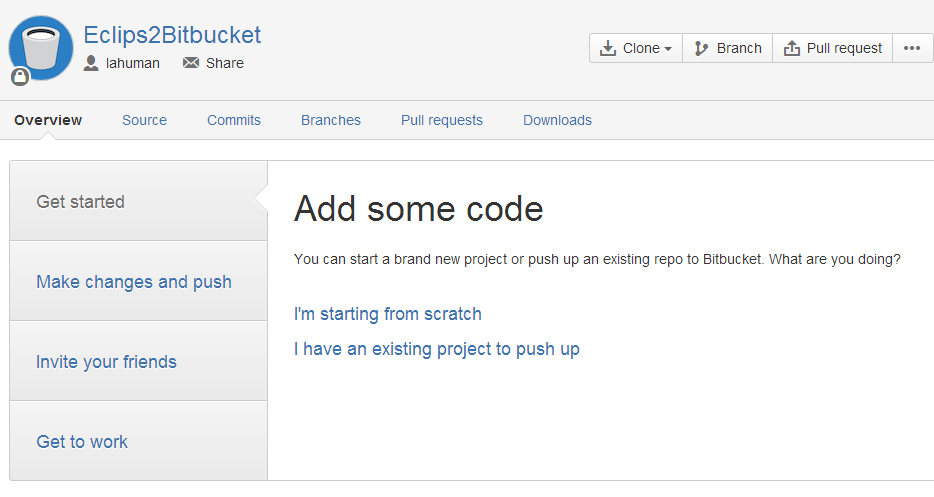Click the user icon beside lahuman
This screenshot has width=934, height=497.
click(92, 63)
